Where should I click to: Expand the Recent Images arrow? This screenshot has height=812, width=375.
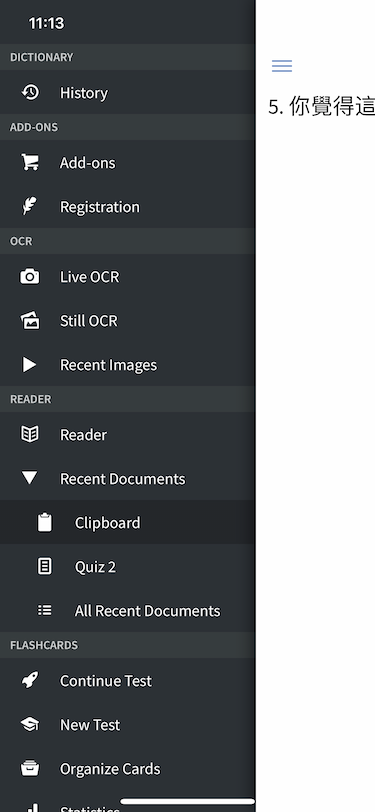click(30, 365)
